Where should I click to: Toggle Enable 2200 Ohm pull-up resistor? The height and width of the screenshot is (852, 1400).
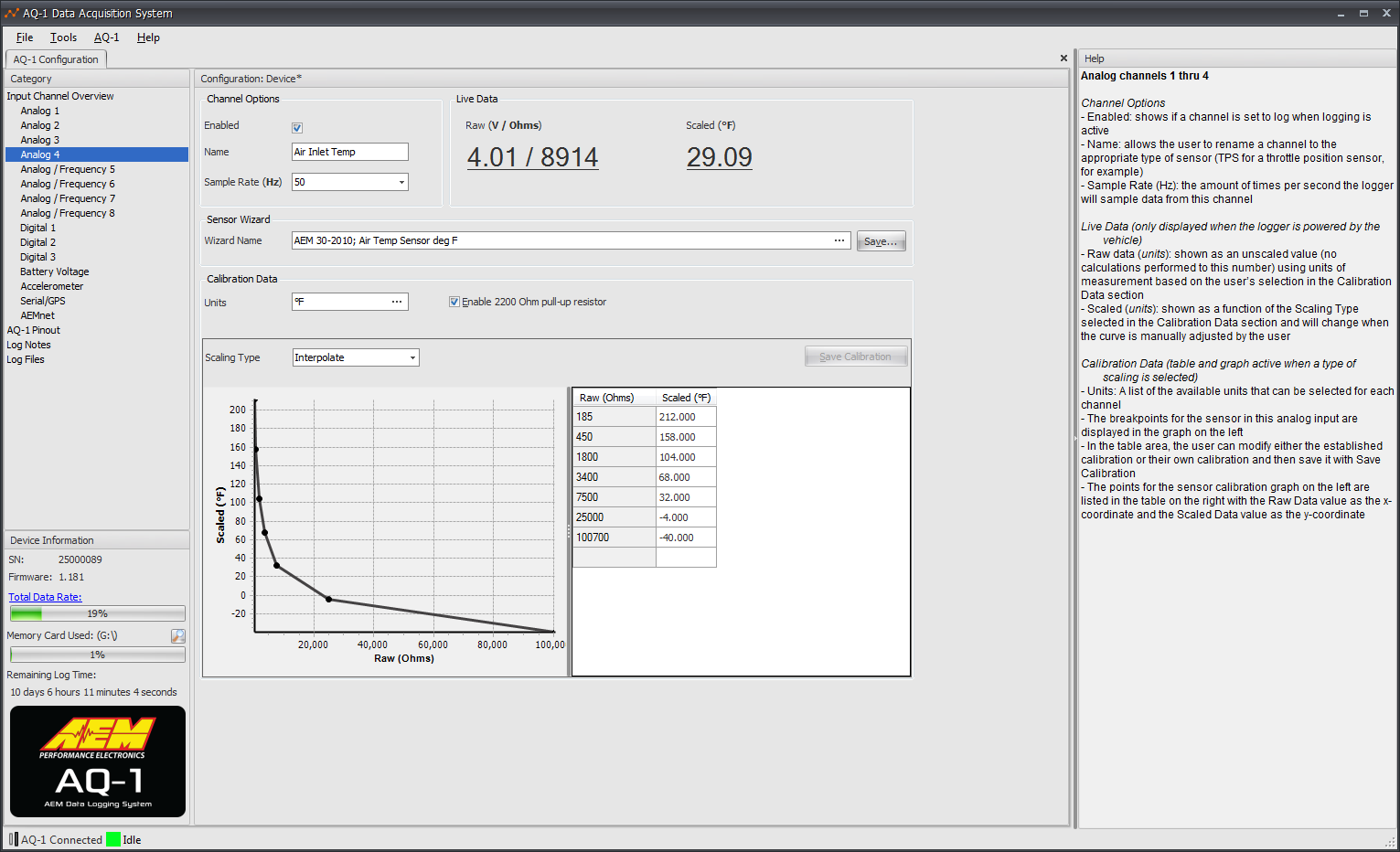(454, 302)
